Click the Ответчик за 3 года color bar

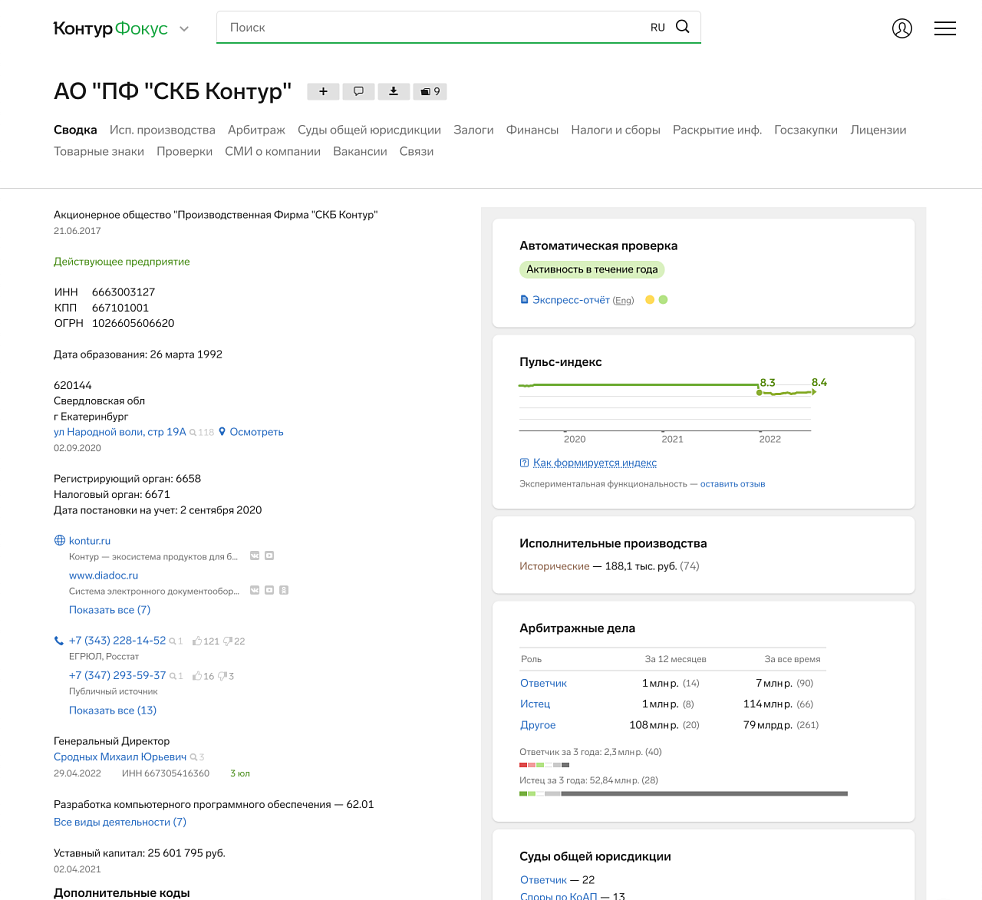pyautogui.click(x=544, y=765)
